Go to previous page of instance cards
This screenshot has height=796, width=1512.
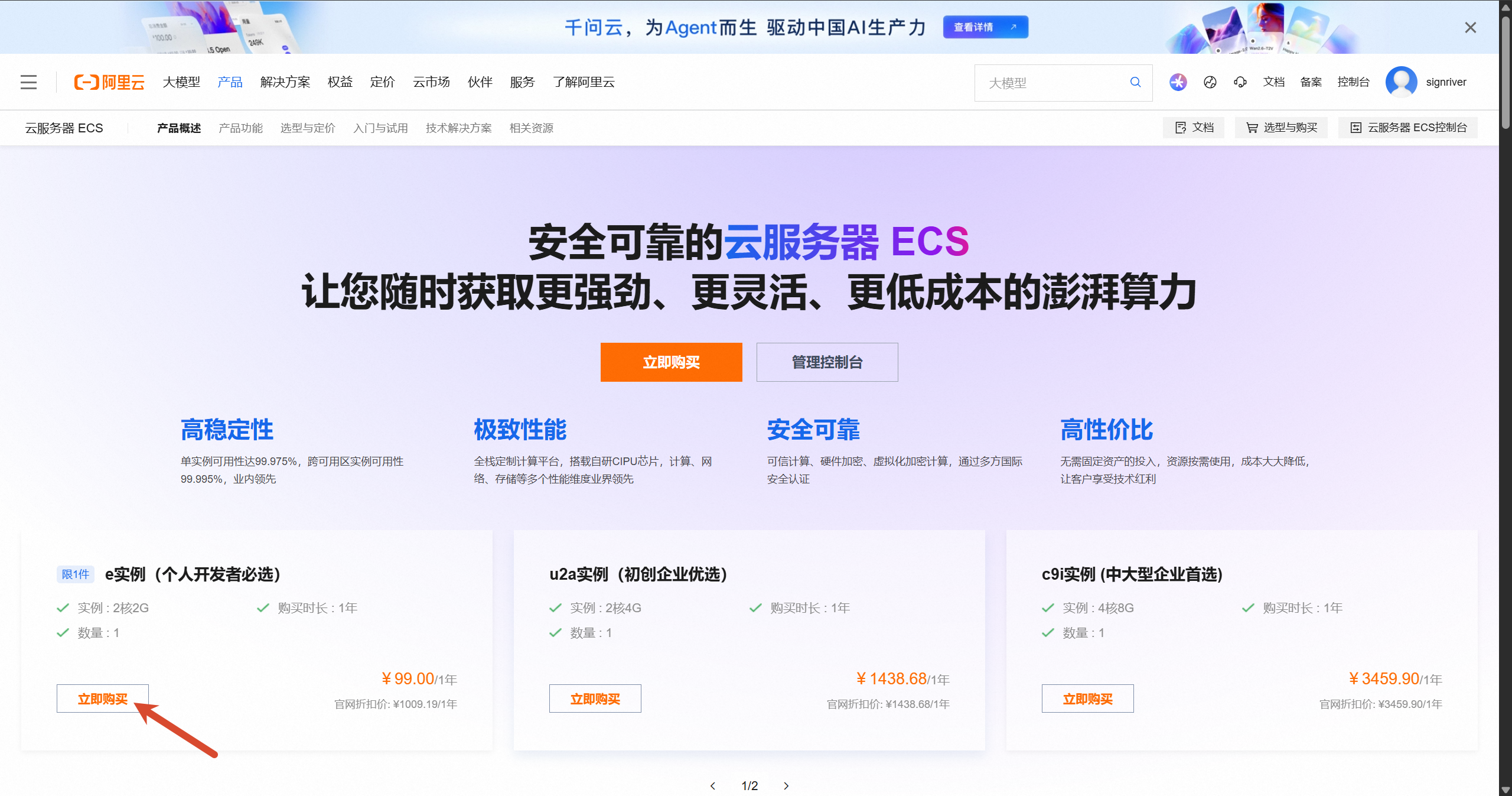713,785
